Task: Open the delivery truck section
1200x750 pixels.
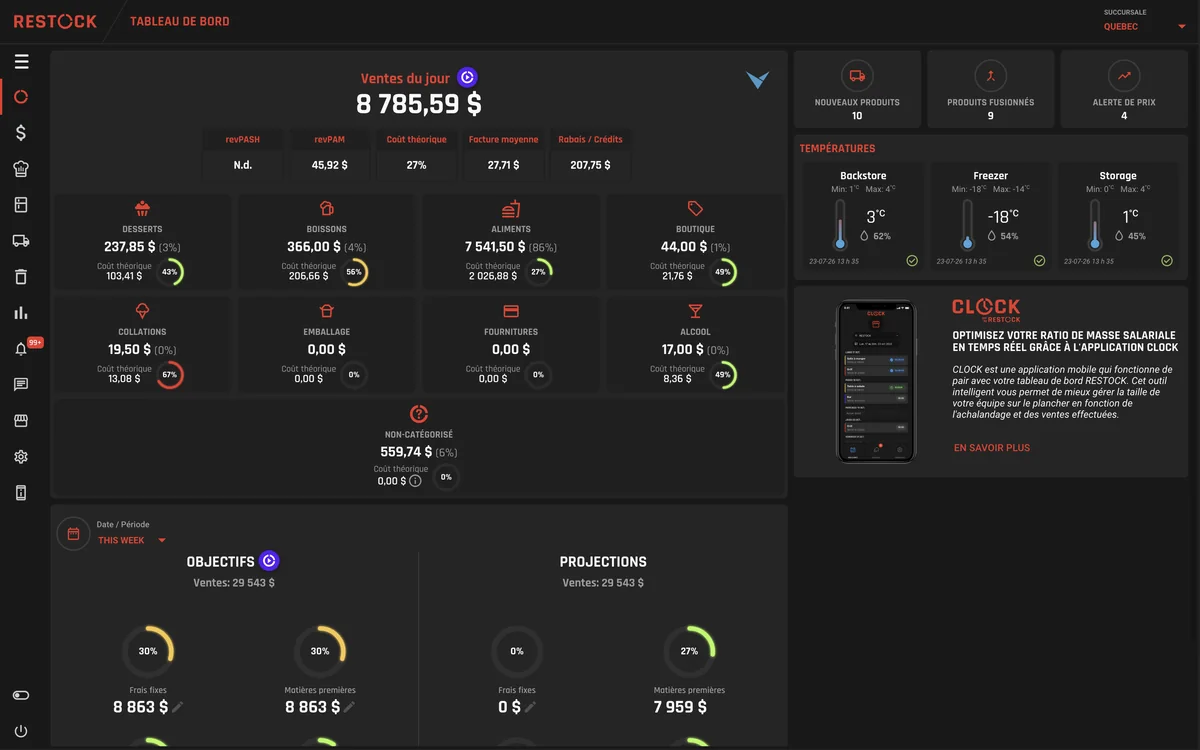Action: (21, 241)
